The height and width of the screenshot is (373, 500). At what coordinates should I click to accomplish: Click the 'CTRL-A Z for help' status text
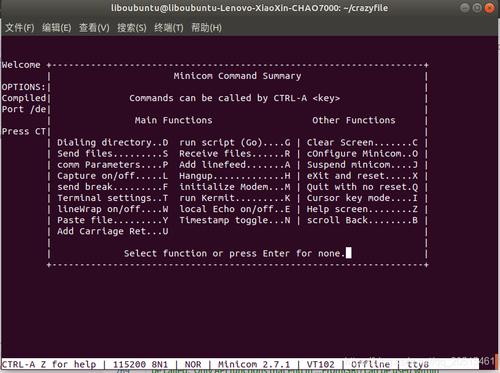[x=49, y=364]
